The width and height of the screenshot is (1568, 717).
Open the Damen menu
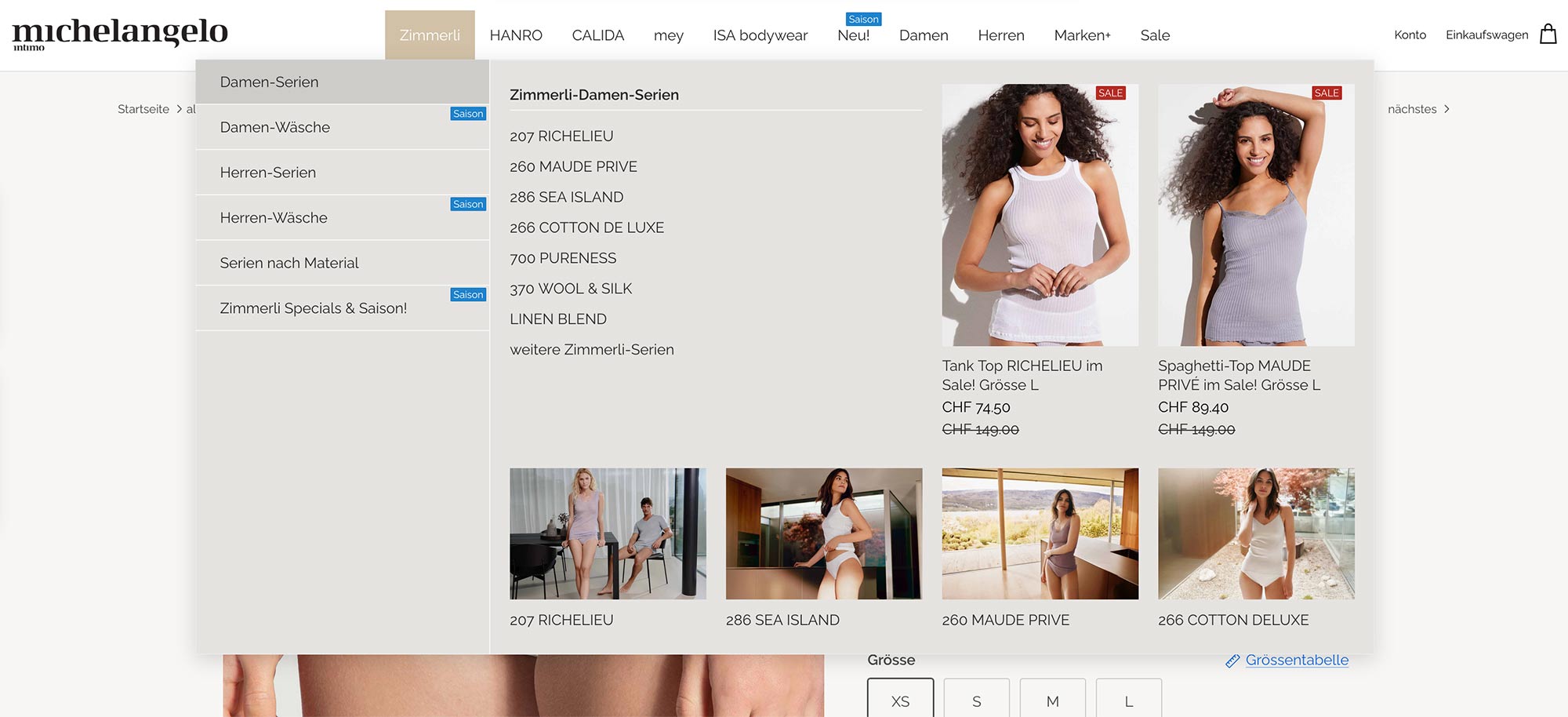pos(924,35)
